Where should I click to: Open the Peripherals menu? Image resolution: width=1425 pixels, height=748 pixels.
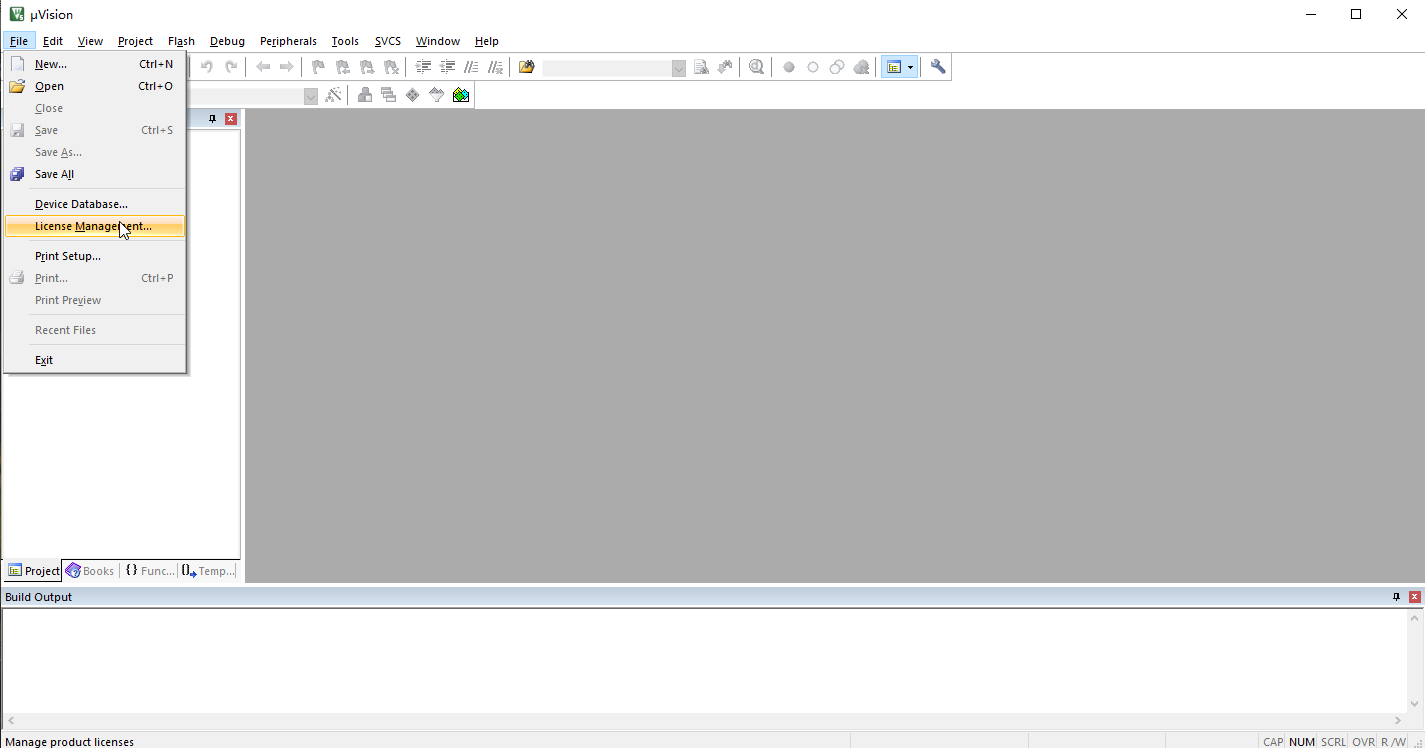[x=288, y=41]
